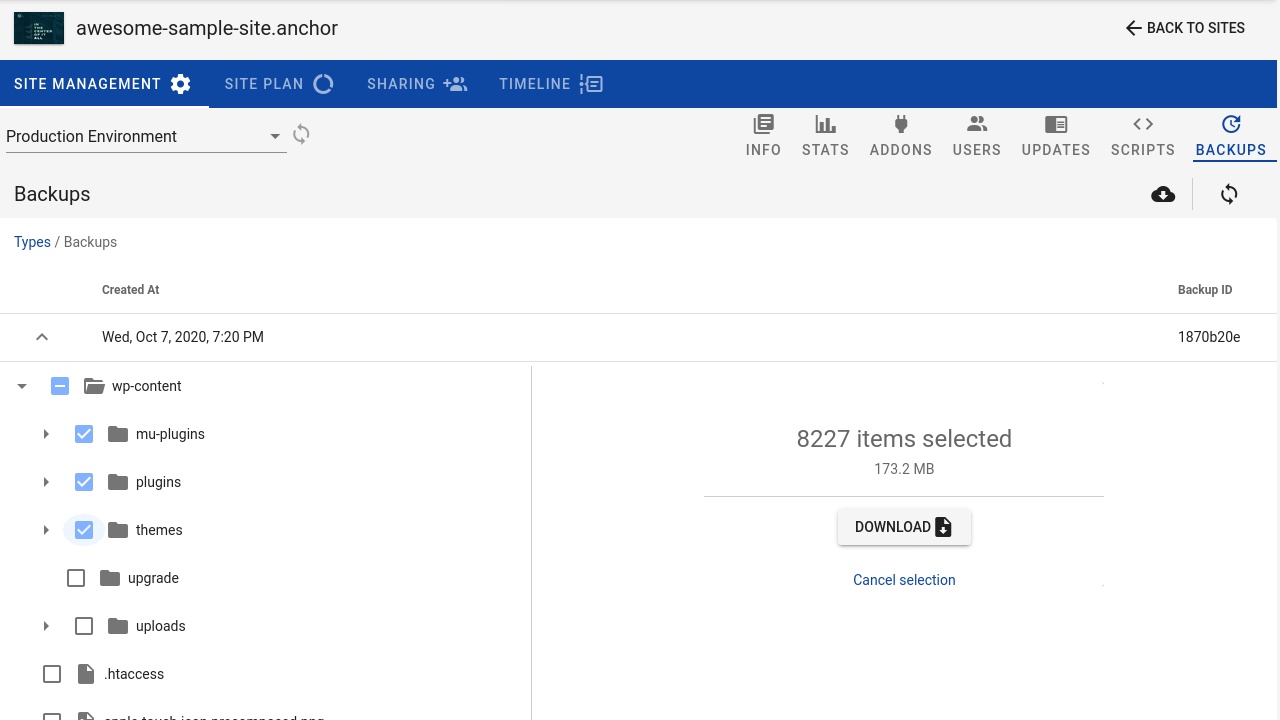Toggle the wp-content checkbox
This screenshot has height=720, width=1280.
click(60, 386)
